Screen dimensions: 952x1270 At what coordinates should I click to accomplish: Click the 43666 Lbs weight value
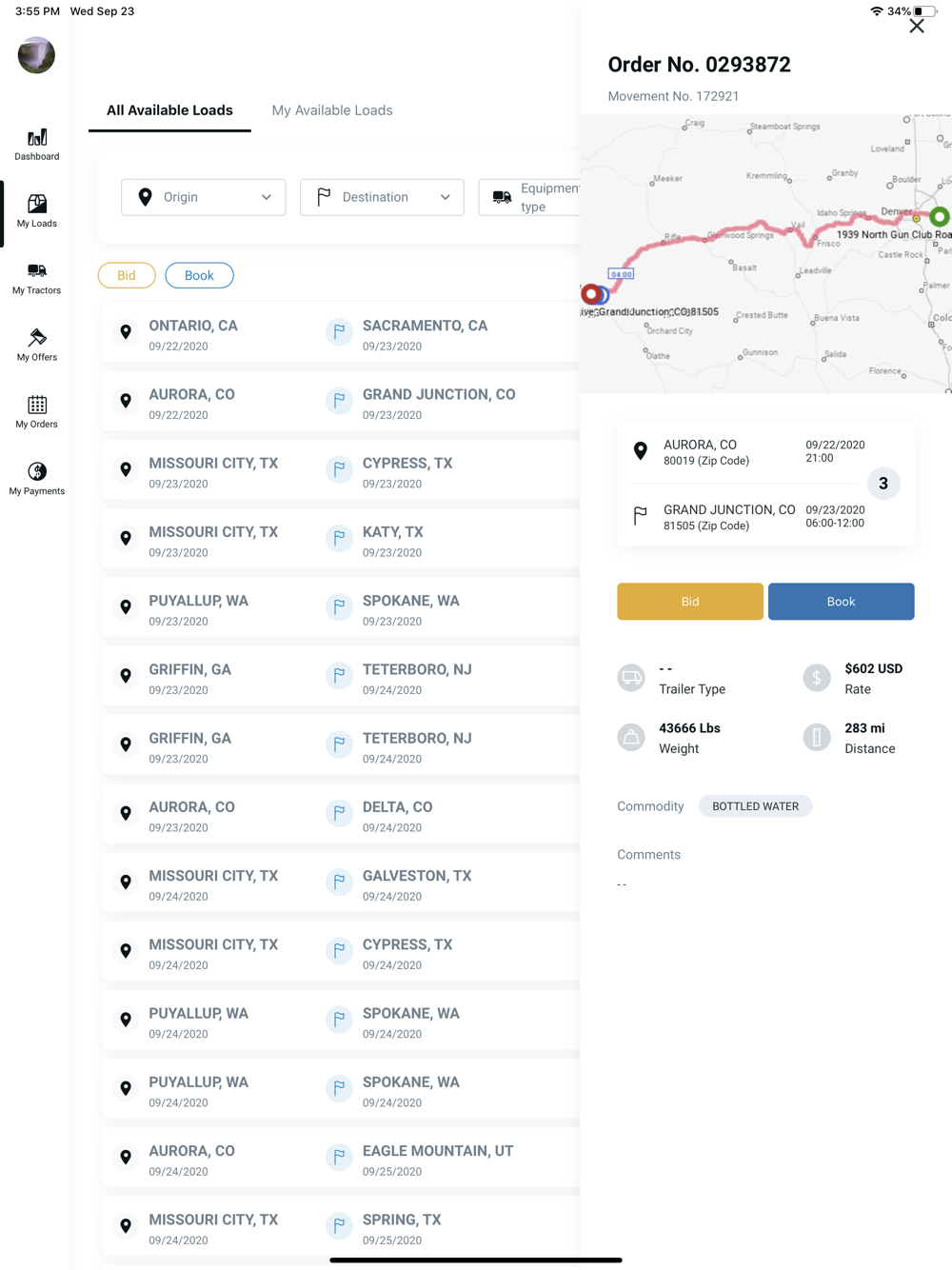tap(689, 728)
